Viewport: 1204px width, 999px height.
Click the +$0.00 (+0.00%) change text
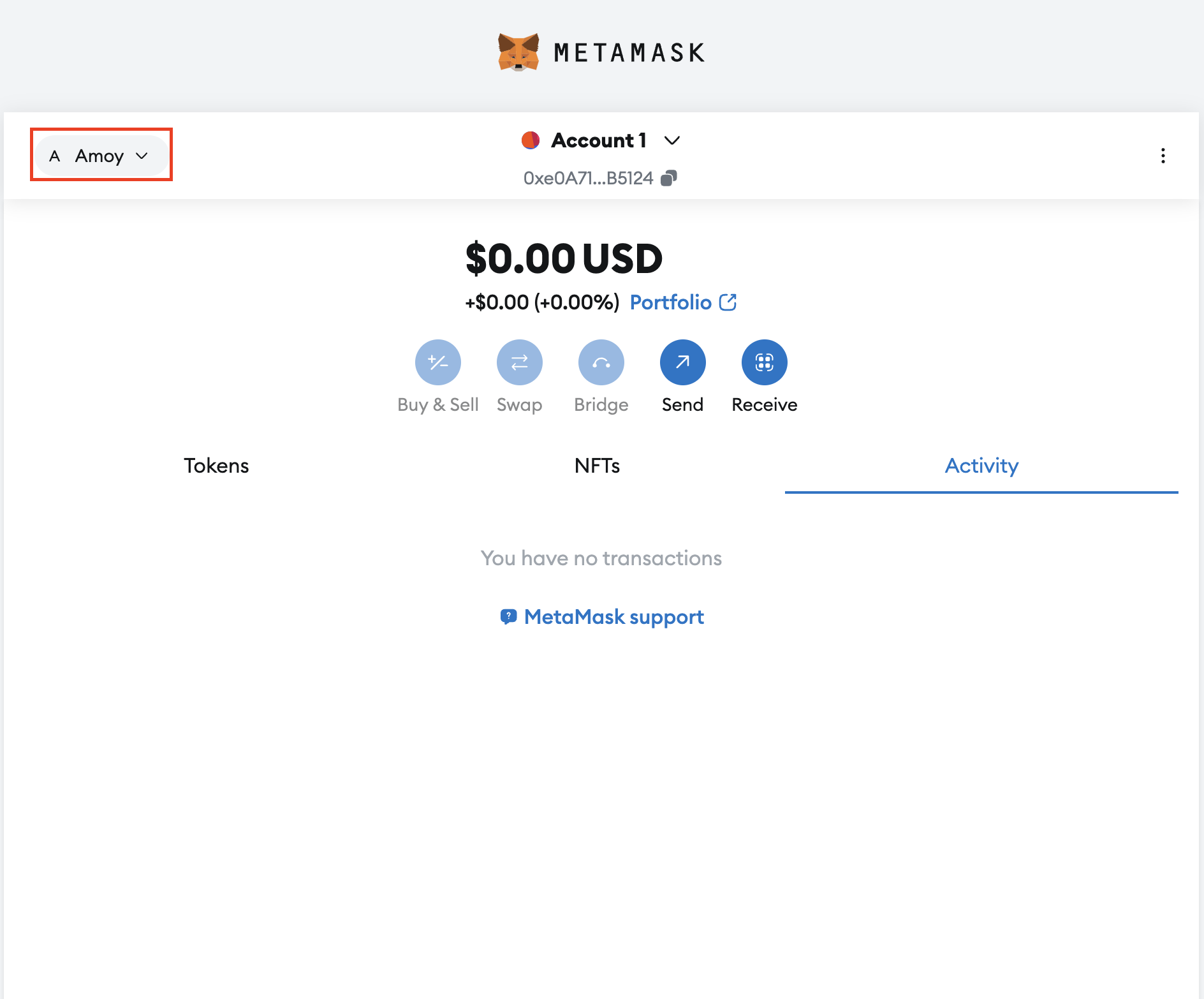(542, 302)
